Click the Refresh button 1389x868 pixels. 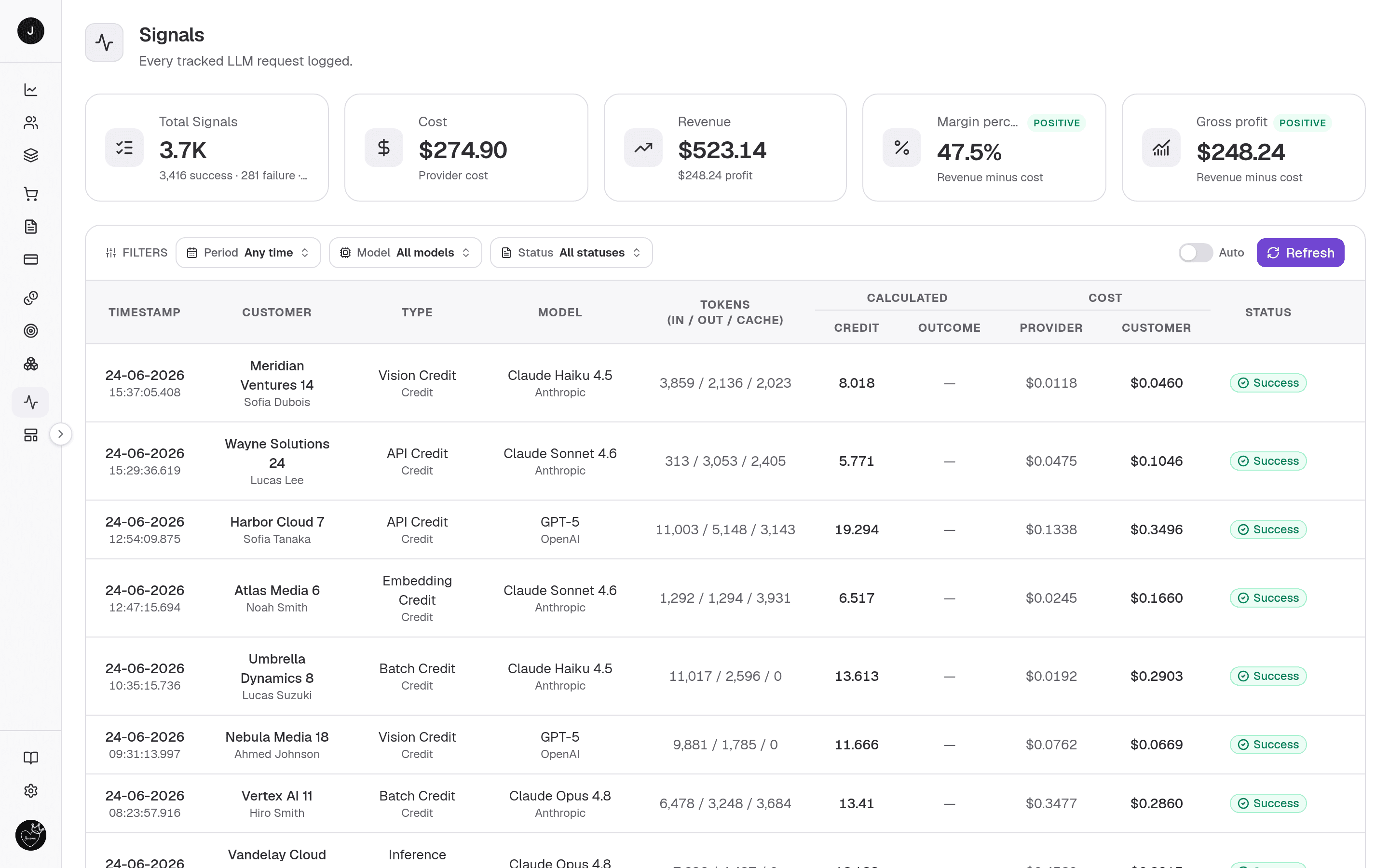(x=1300, y=253)
